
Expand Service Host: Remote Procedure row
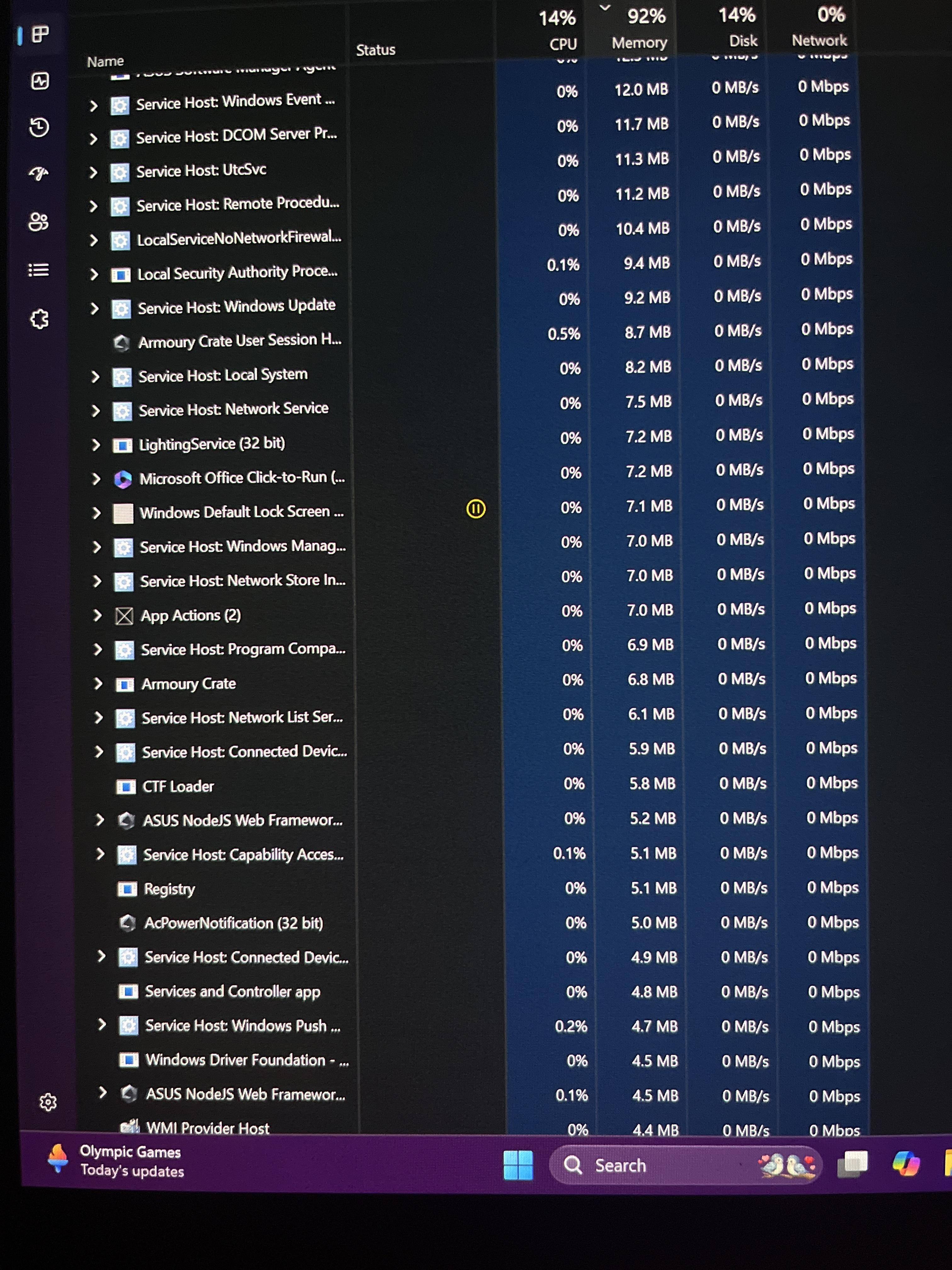[x=94, y=207]
